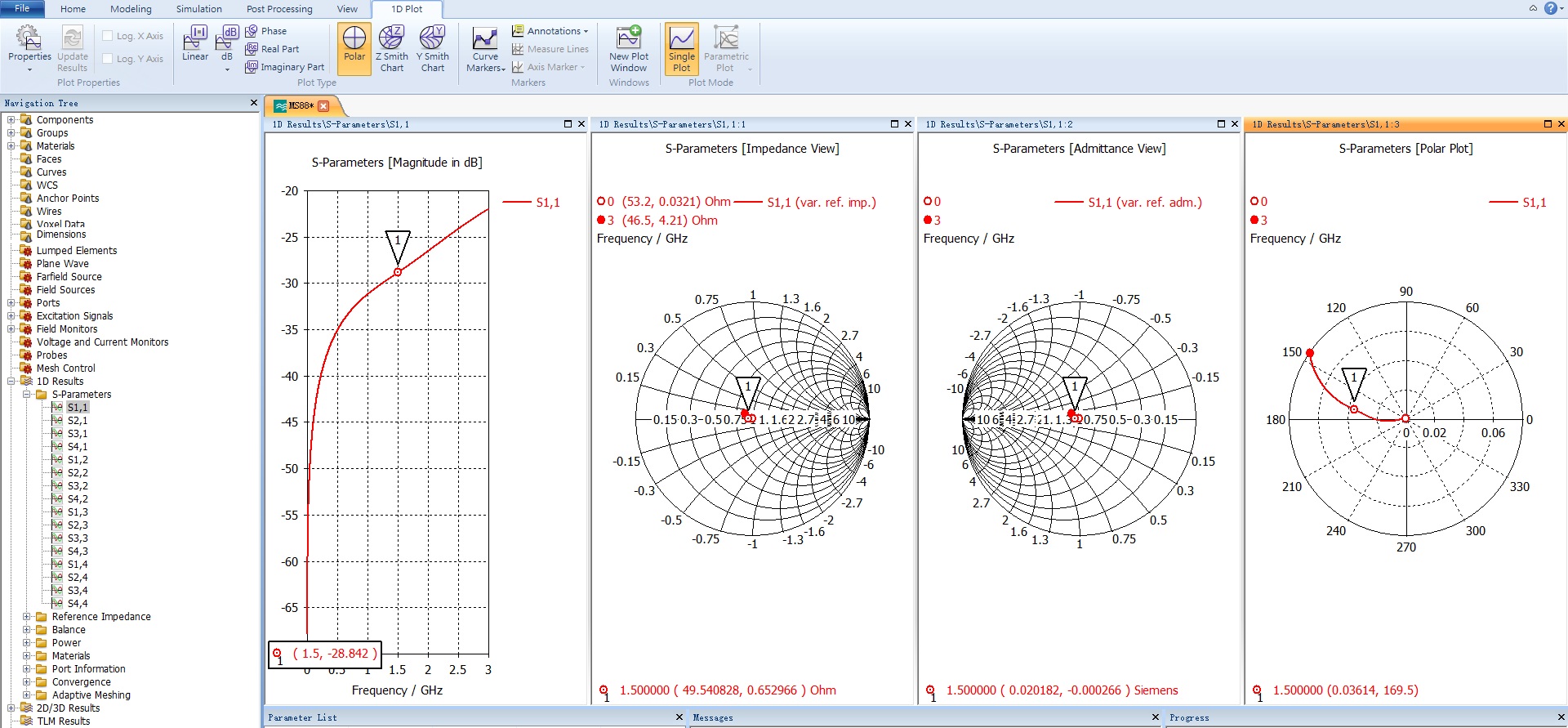Collapse the S-Parameters folder

click(x=27, y=395)
